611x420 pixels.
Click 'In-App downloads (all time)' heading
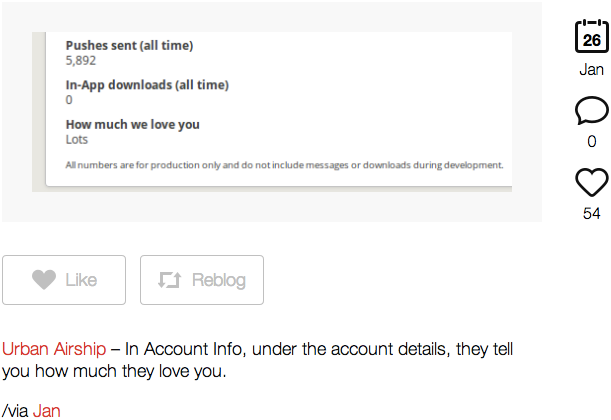point(147,85)
